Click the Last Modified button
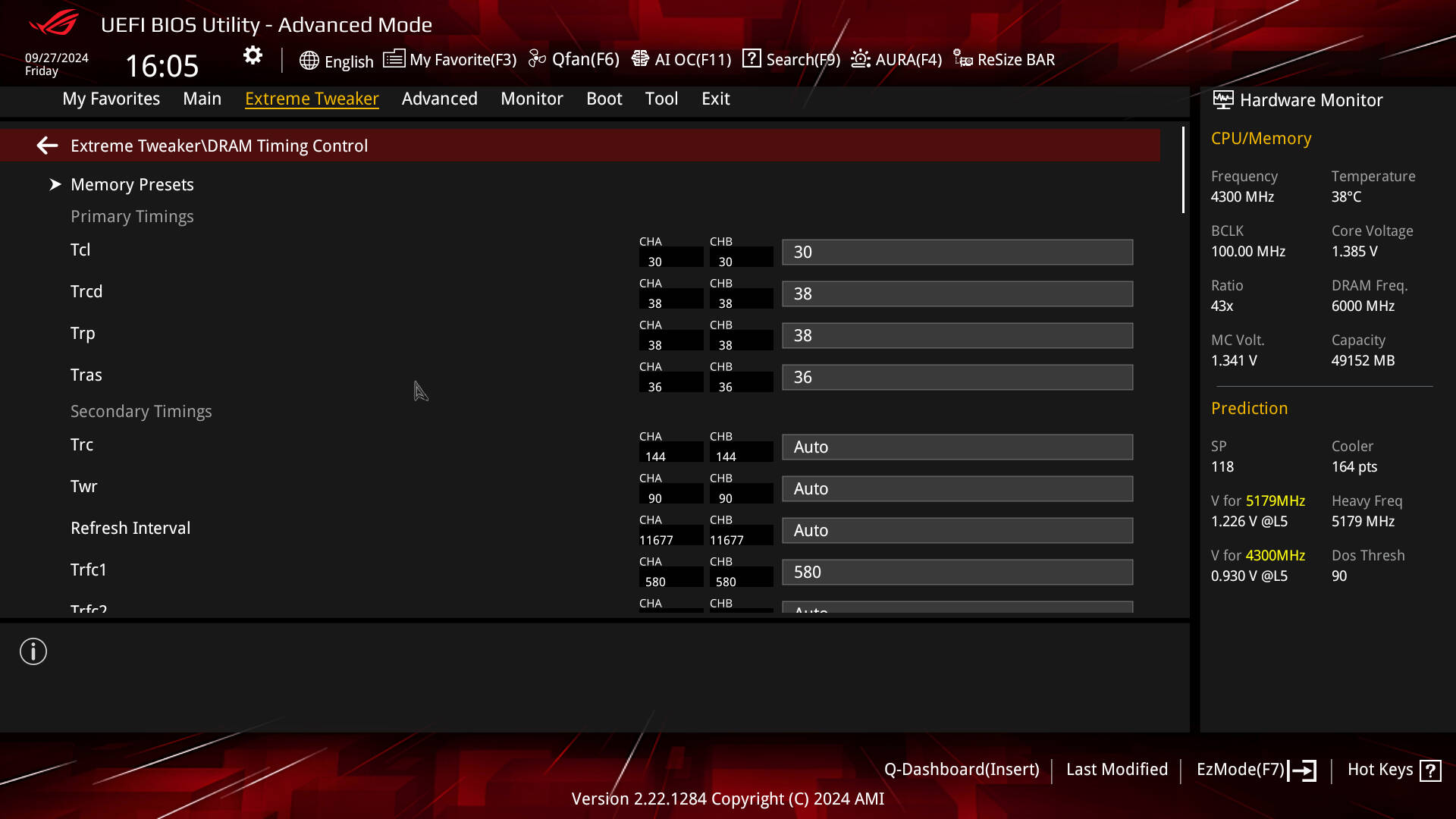This screenshot has width=1456, height=819. pyautogui.click(x=1116, y=770)
